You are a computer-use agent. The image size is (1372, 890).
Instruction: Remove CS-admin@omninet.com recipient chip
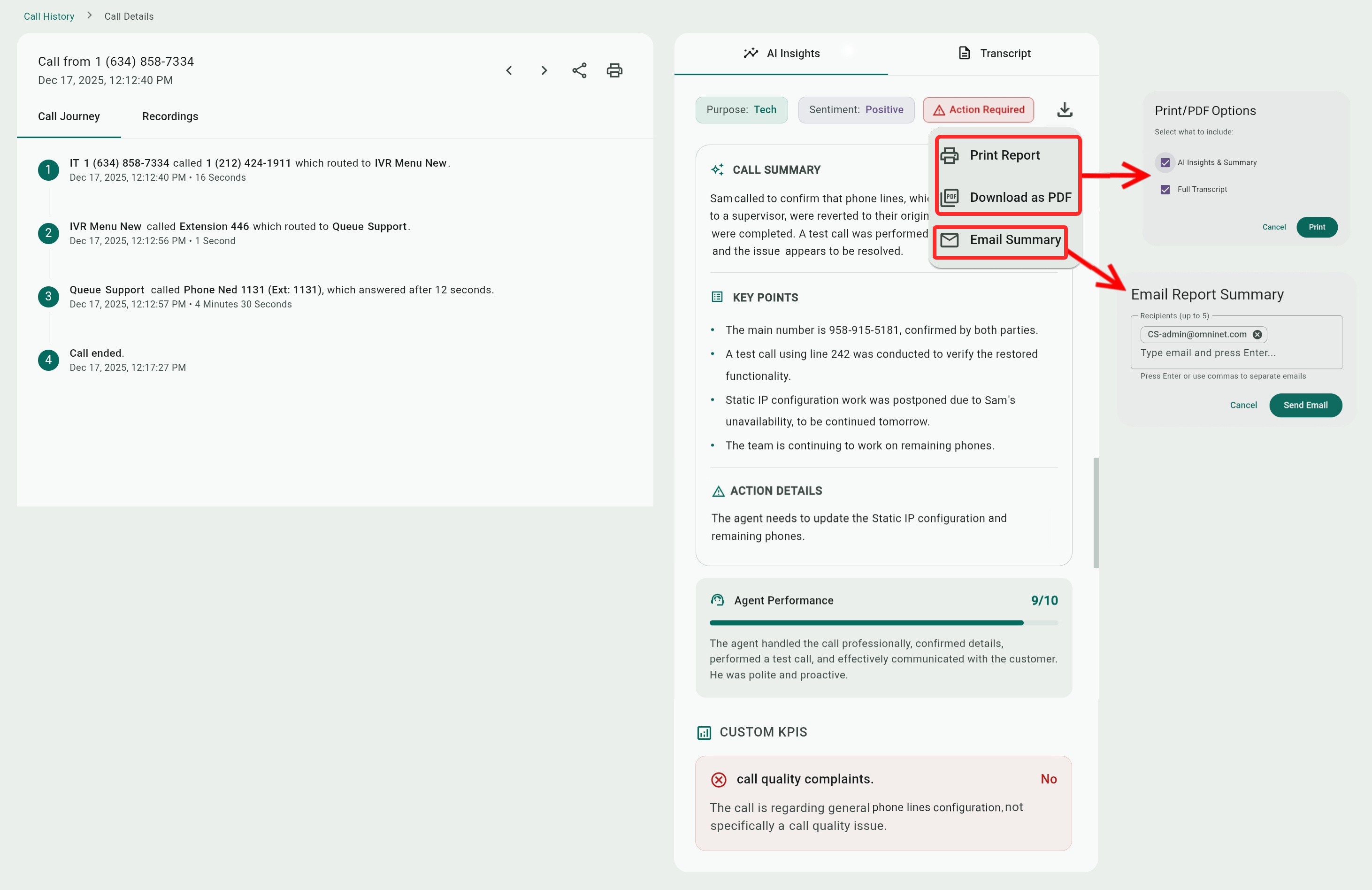[x=1257, y=334]
